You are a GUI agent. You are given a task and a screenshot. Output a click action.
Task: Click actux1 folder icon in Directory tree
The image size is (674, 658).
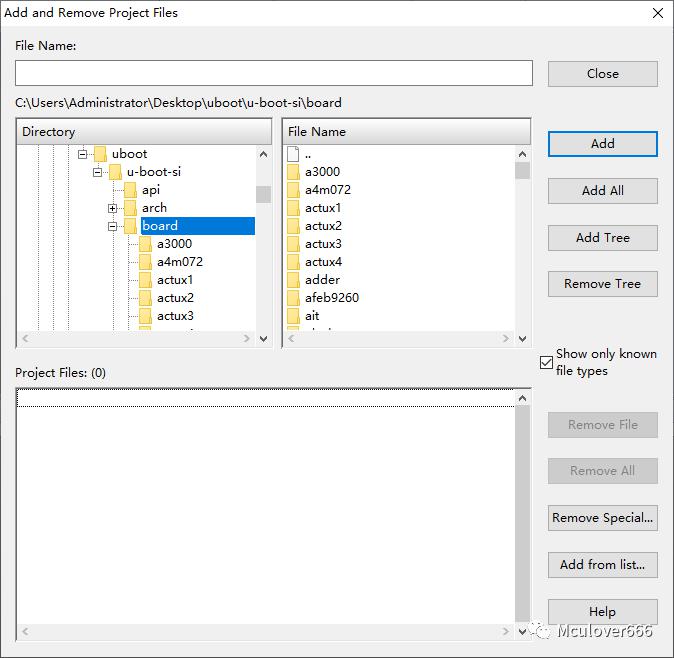(145, 280)
